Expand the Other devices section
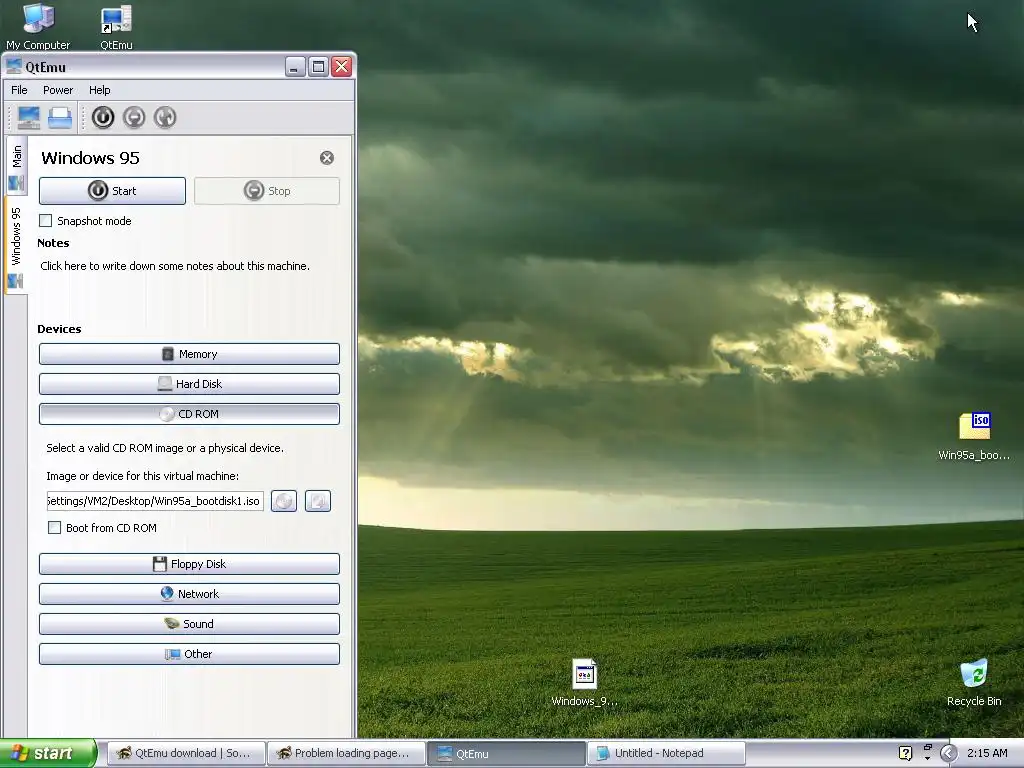The width and height of the screenshot is (1024, 768). (x=189, y=654)
